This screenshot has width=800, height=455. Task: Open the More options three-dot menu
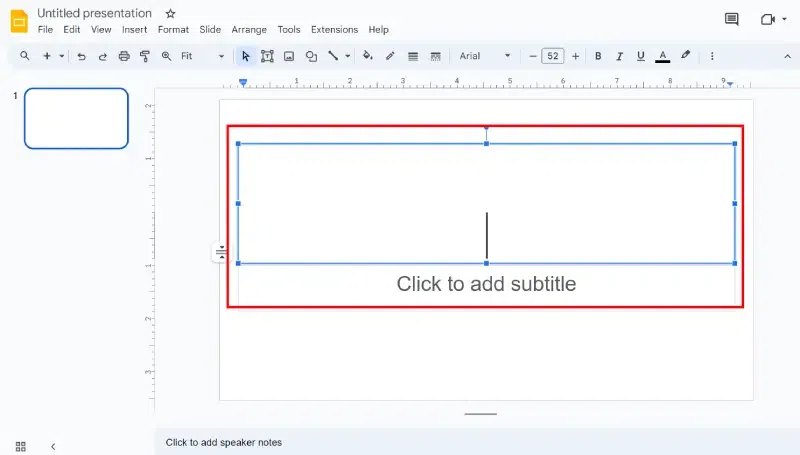coord(712,56)
